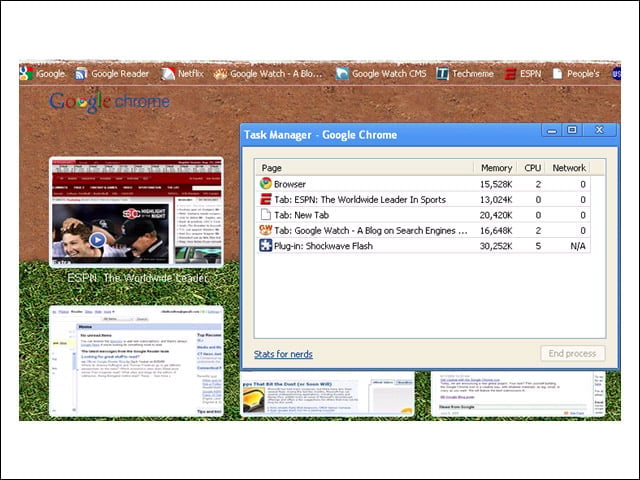Screen dimensions: 640x480
Task: Click the End process button
Action: pos(572,353)
